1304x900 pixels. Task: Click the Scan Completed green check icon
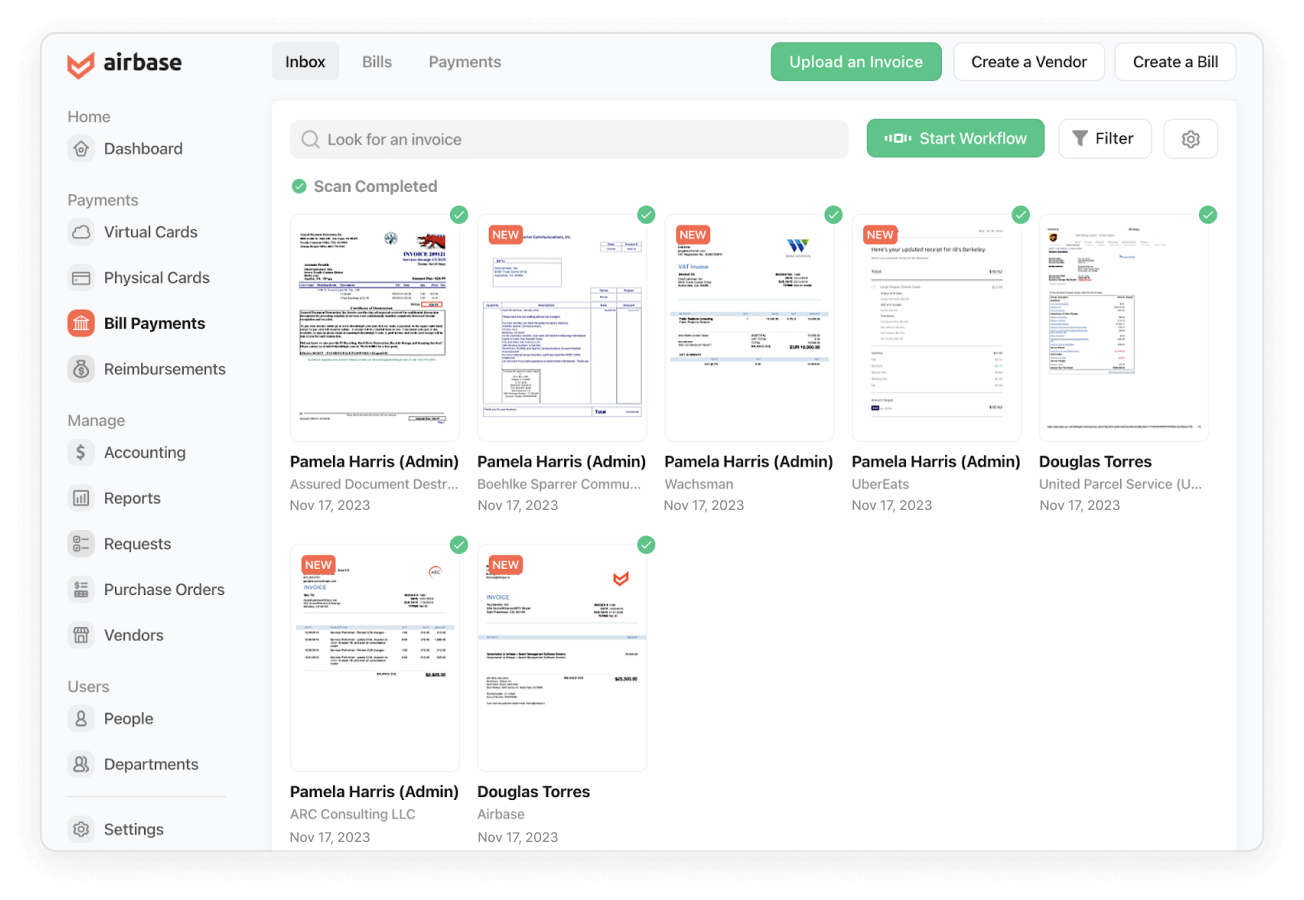coord(299,186)
